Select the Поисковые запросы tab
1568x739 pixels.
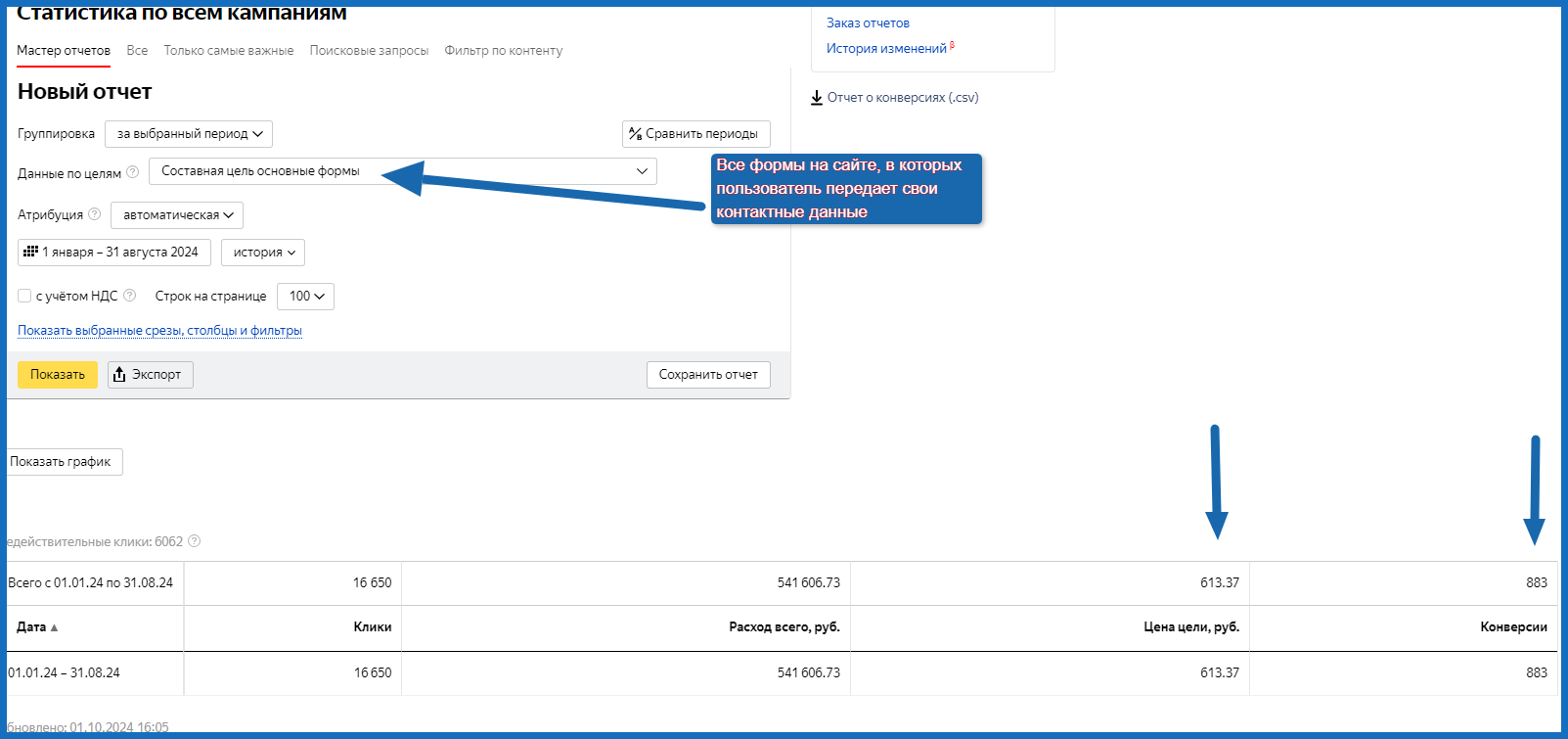tap(369, 51)
